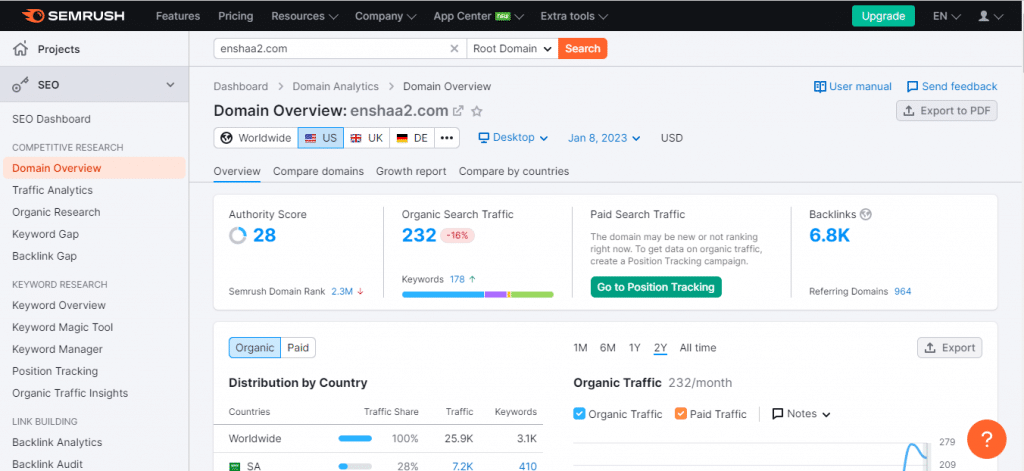
Task: Switch to the Compare domains tab
Action: point(318,171)
